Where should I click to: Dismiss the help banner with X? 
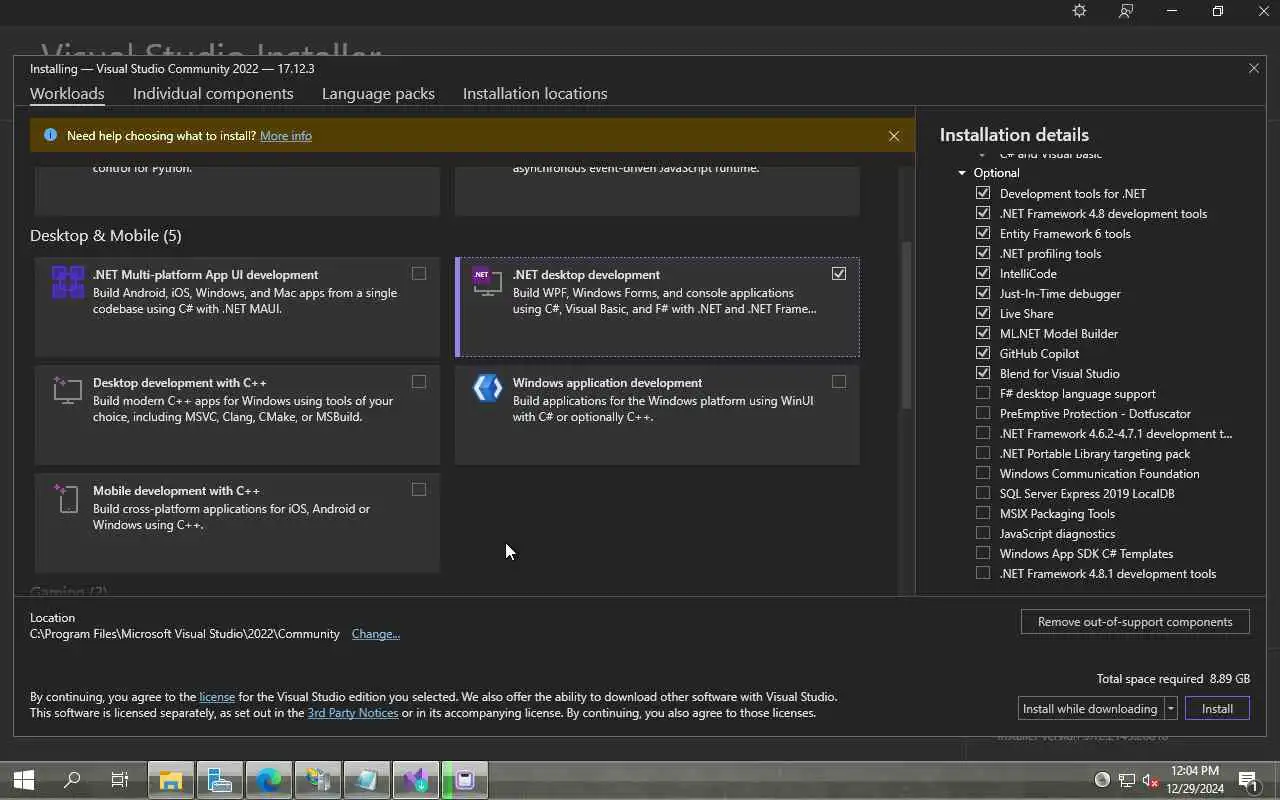(894, 136)
